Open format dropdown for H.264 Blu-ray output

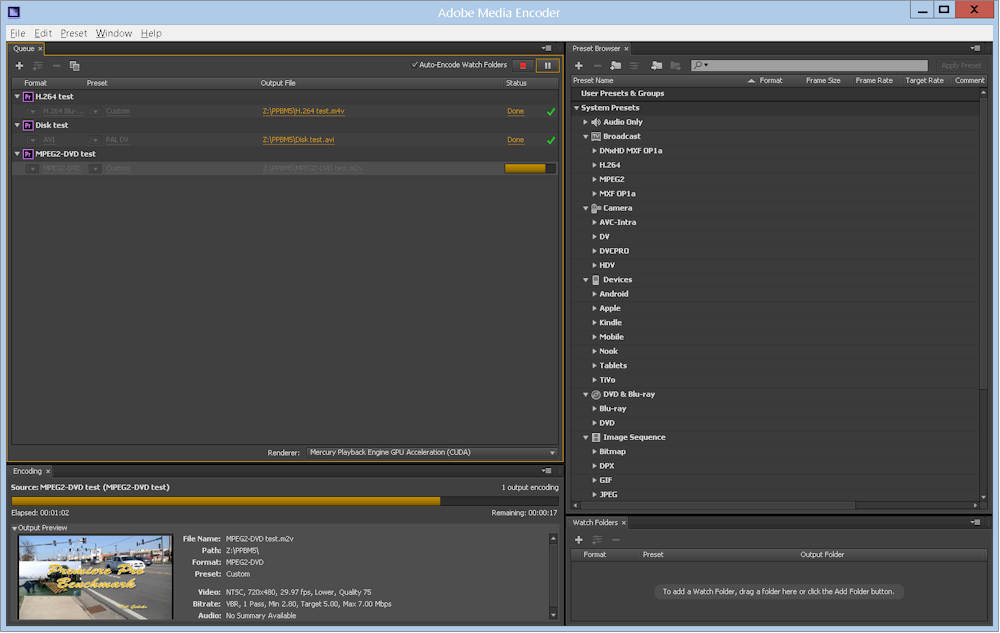[32, 112]
